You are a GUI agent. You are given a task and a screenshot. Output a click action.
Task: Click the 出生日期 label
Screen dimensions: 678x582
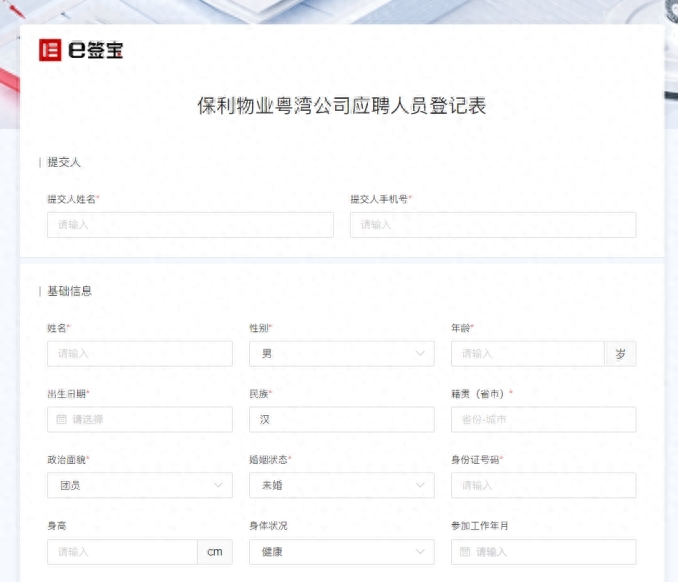coord(66,394)
